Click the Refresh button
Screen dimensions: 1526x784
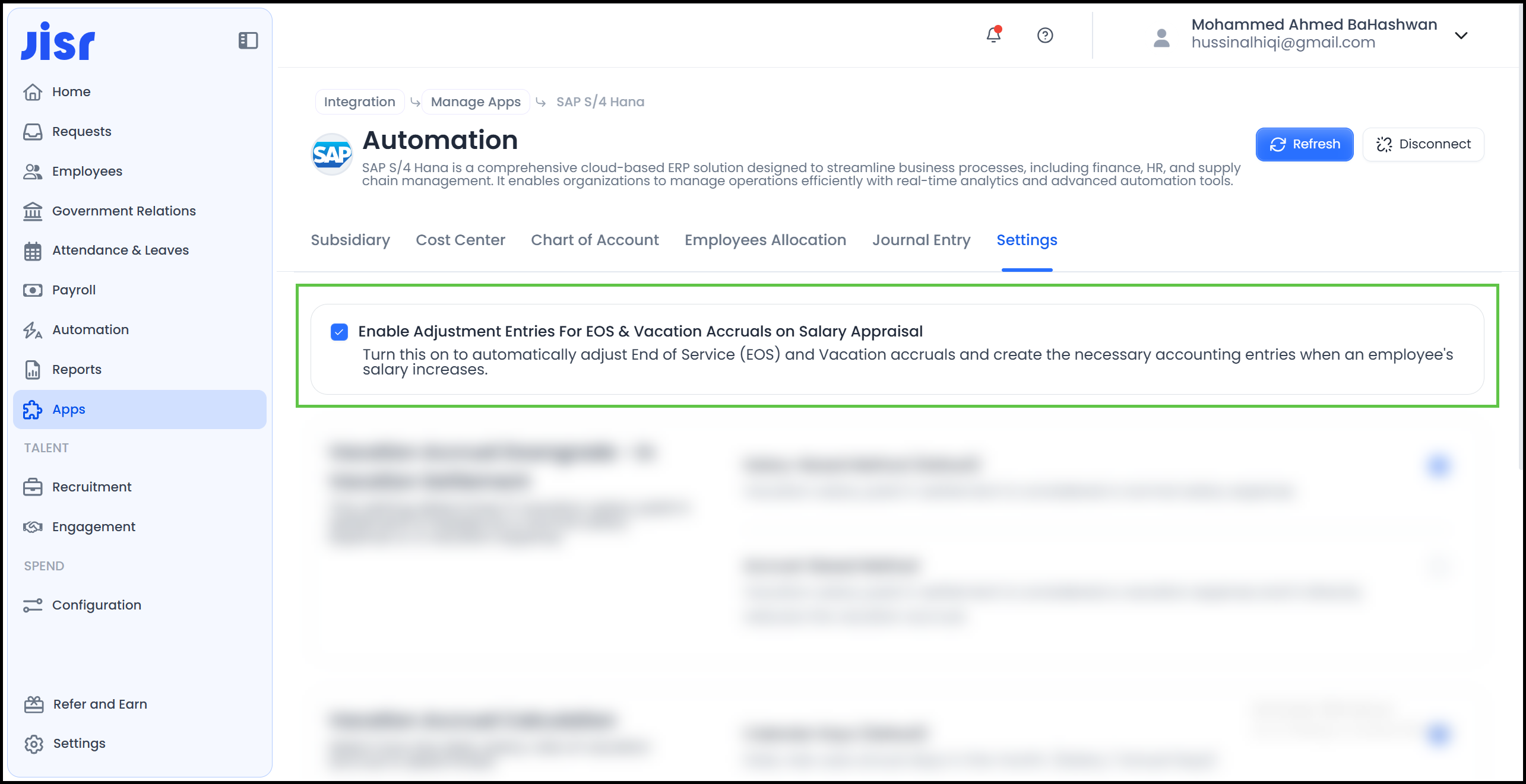point(1304,144)
